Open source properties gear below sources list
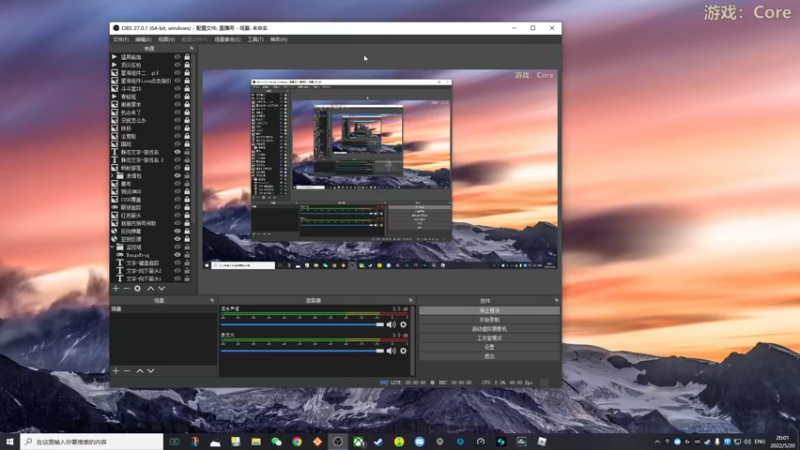 coord(138,289)
